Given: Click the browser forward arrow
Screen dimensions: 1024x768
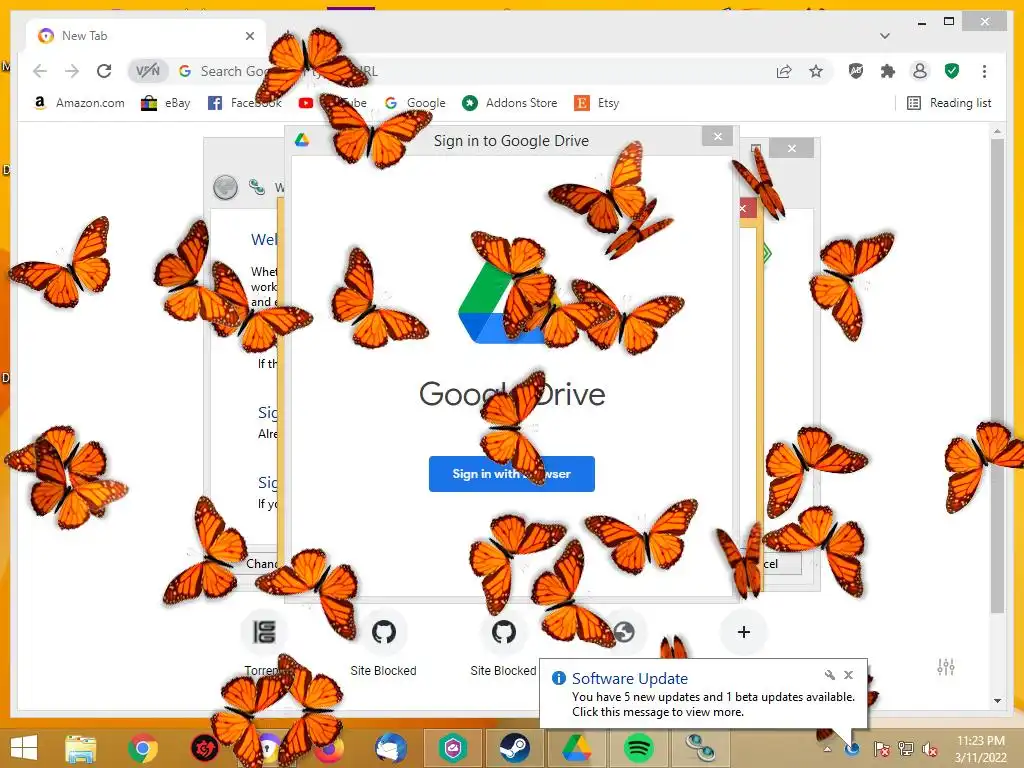Looking at the screenshot, I should tap(72, 71).
